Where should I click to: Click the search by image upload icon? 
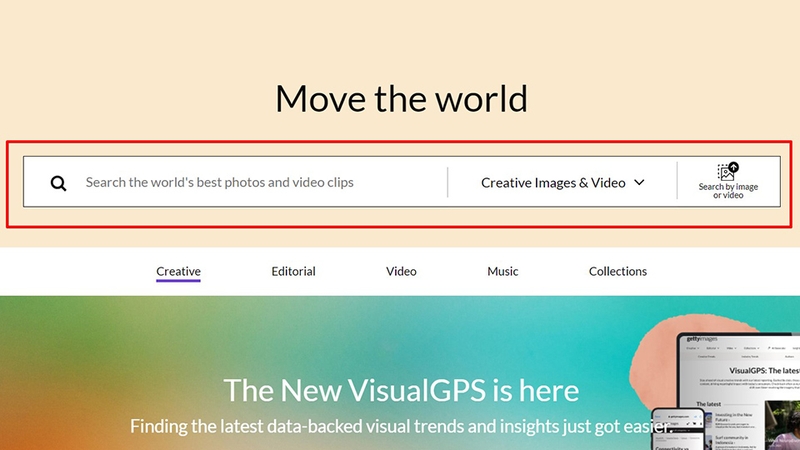[x=728, y=172]
